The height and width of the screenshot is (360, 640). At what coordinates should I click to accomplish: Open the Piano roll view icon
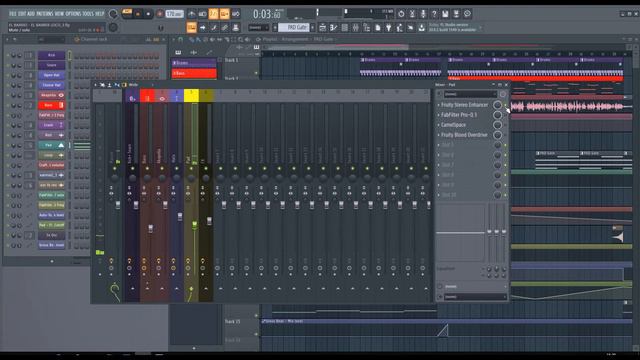click(333, 28)
